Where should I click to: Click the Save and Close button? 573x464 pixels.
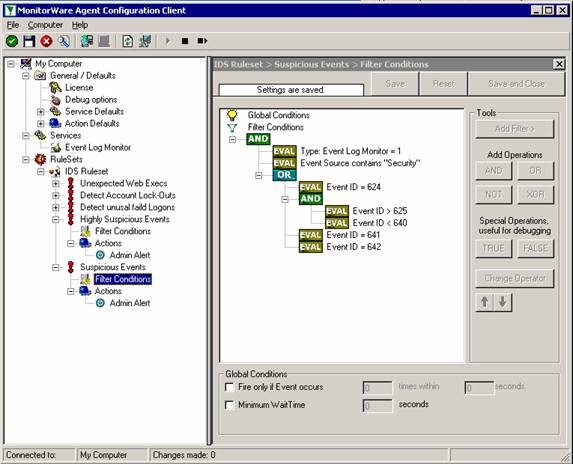(x=516, y=84)
